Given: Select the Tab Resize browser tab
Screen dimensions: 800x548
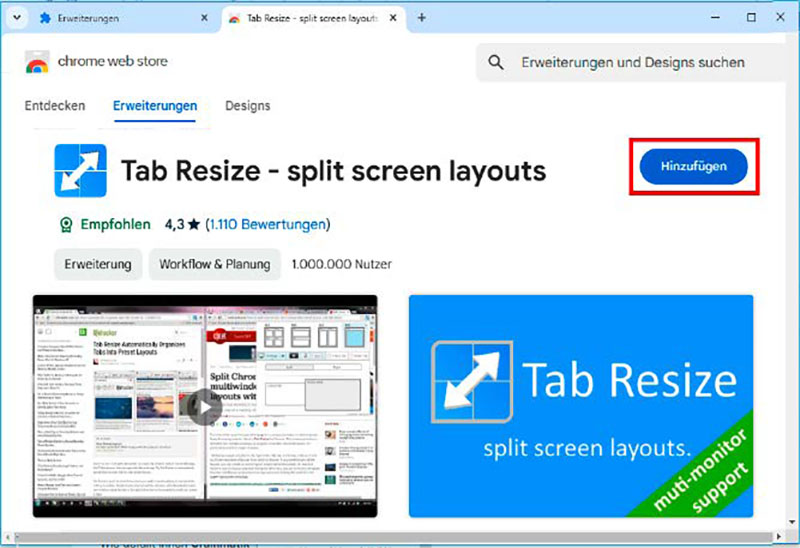Looking at the screenshot, I should [x=314, y=18].
